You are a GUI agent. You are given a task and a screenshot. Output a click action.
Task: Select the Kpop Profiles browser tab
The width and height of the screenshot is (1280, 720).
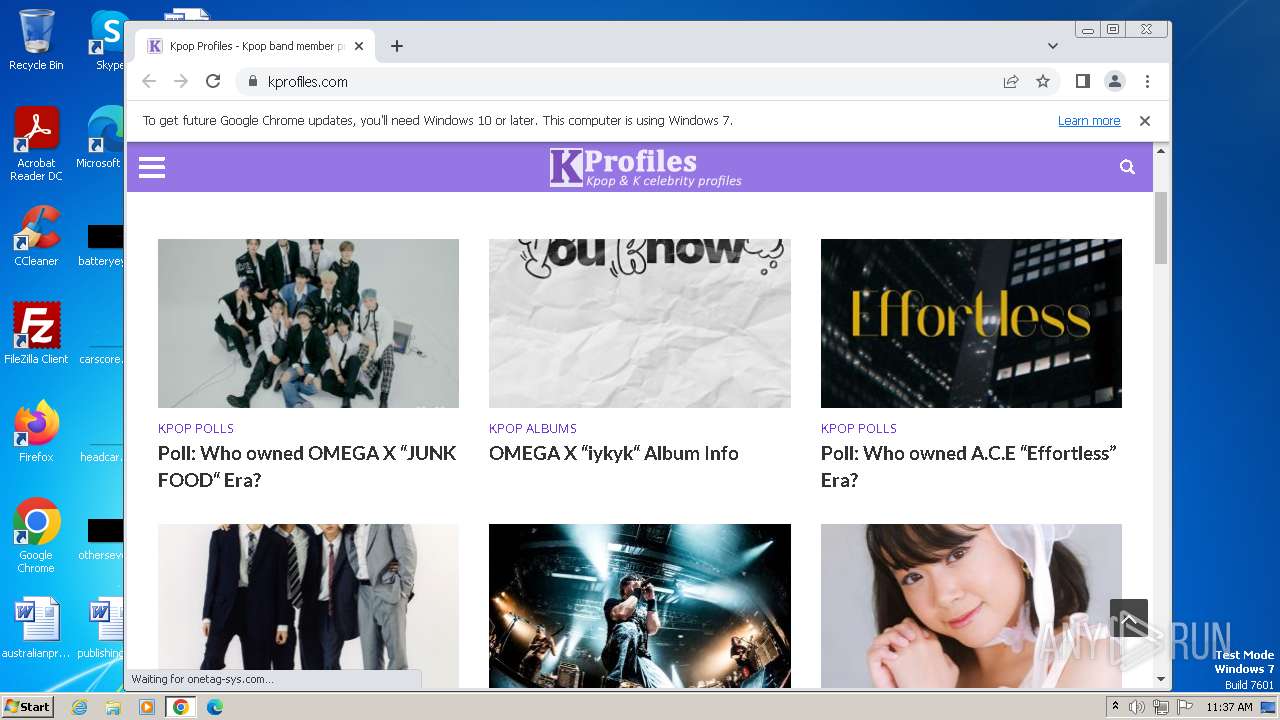(x=255, y=46)
